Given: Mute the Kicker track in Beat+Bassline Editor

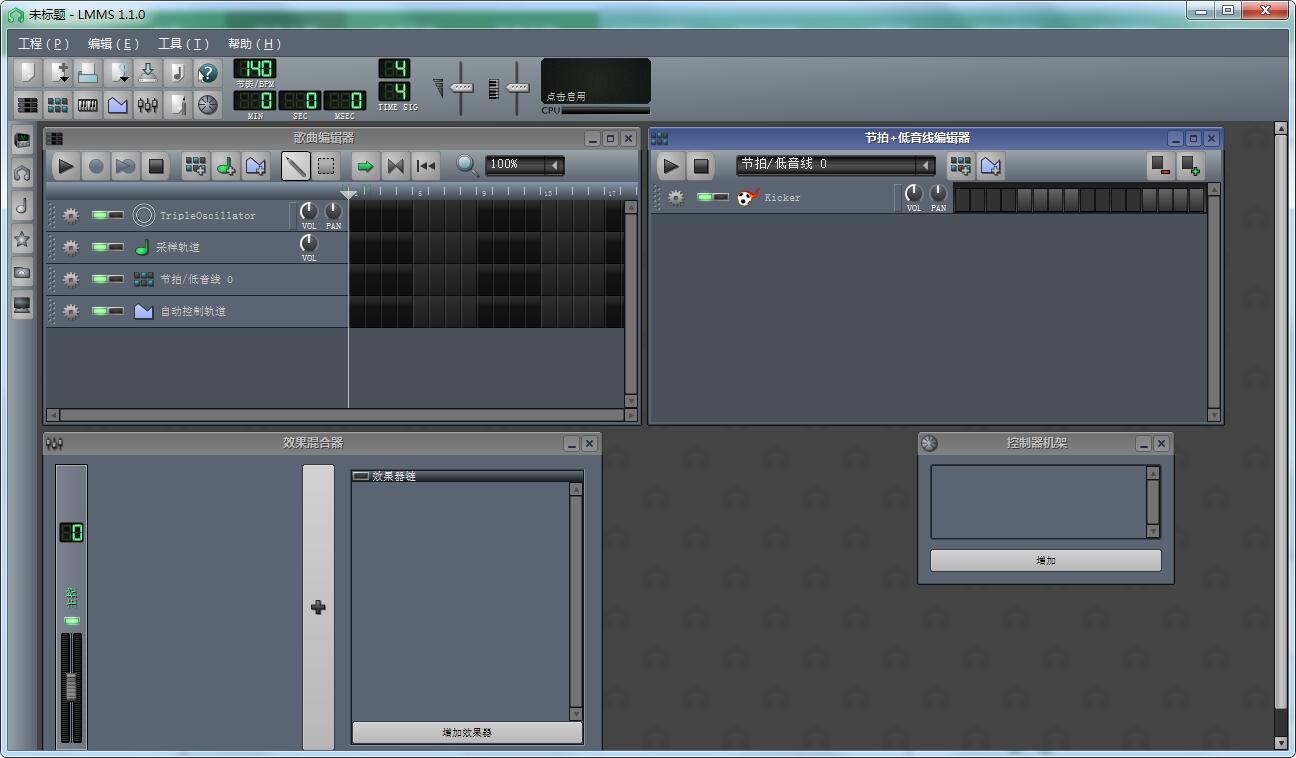Looking at the screenshot, I should tap(704, 197).
